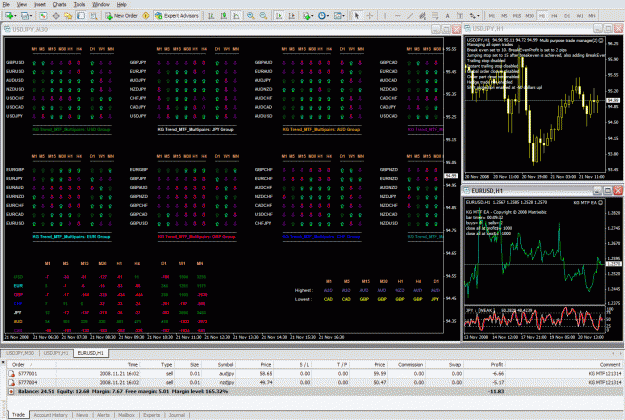Switch to candlestick chart mode
This screenshot has height=420, width=625.
click(224, 16)
